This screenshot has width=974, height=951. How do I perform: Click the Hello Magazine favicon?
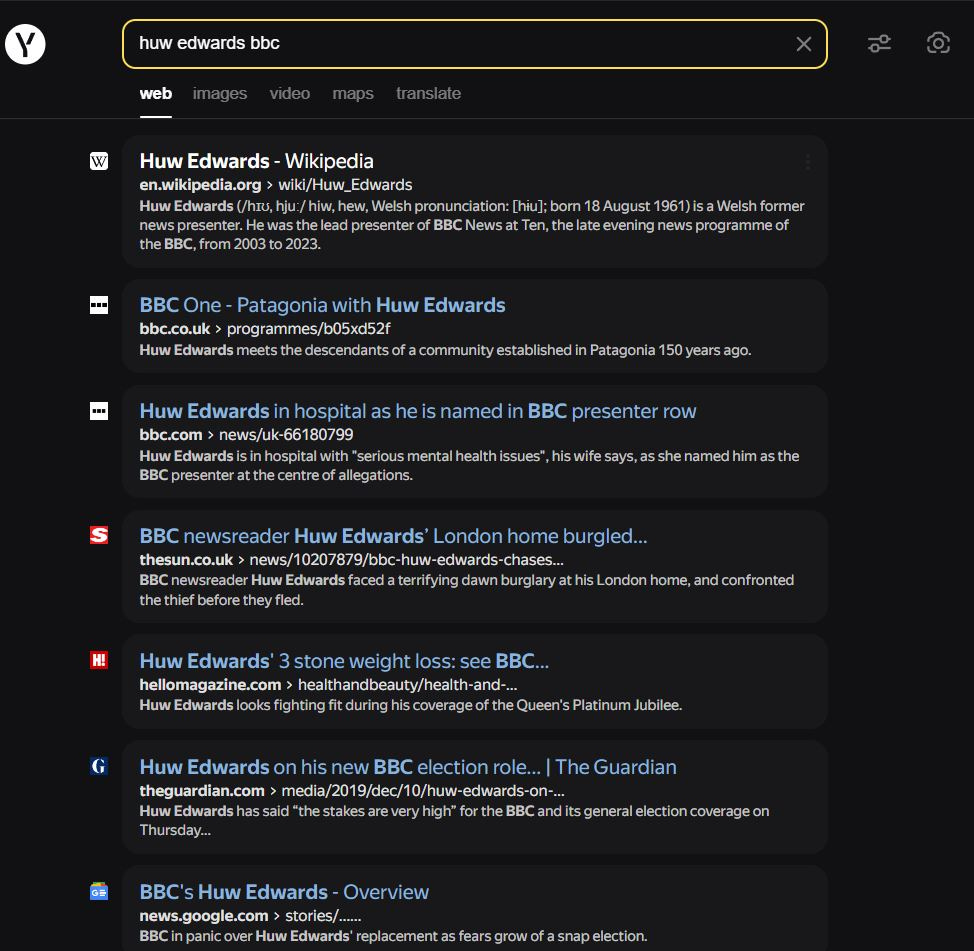[x=99, y=660]
